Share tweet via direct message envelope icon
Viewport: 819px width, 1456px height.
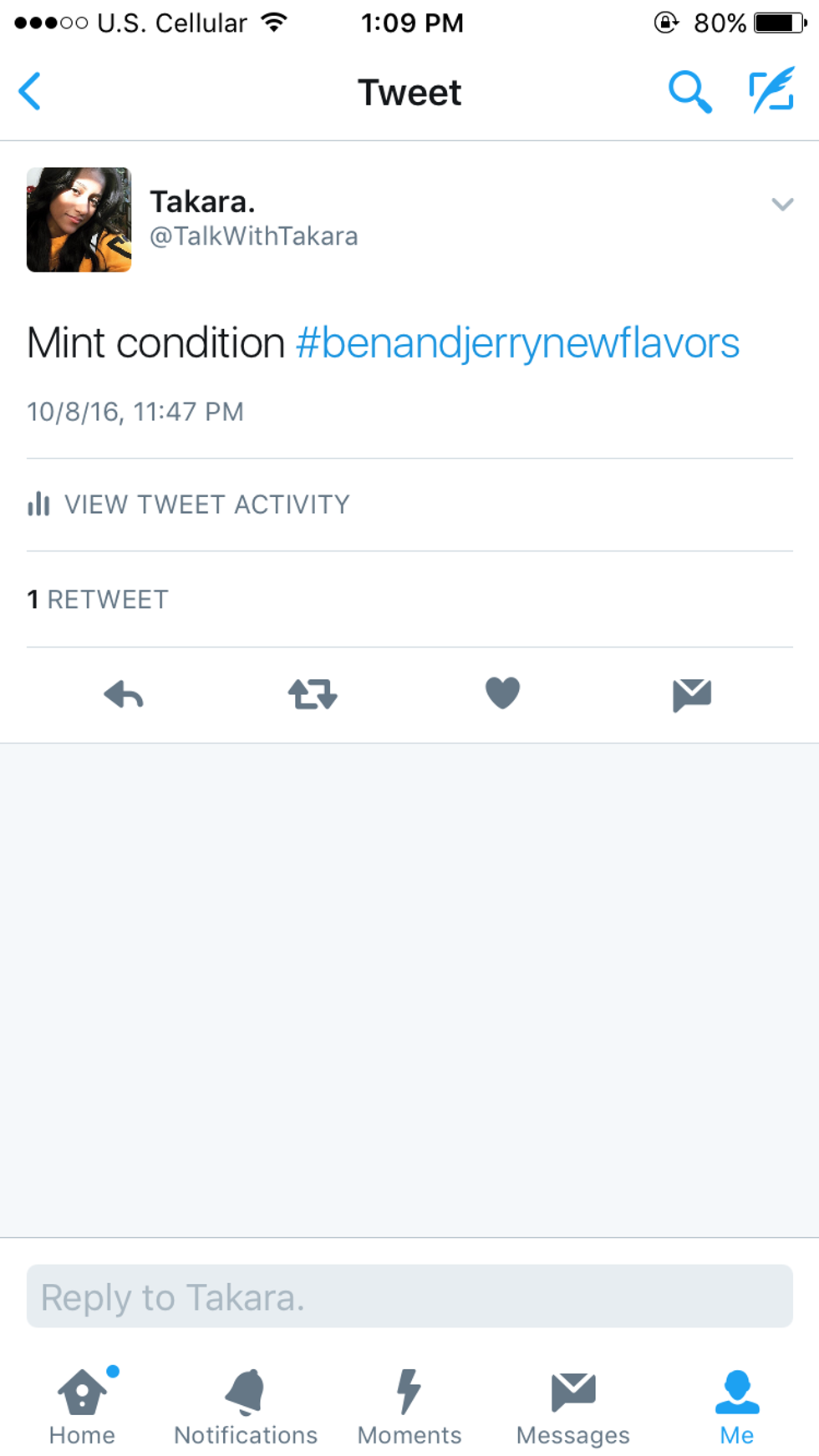[x=692, y=695]
